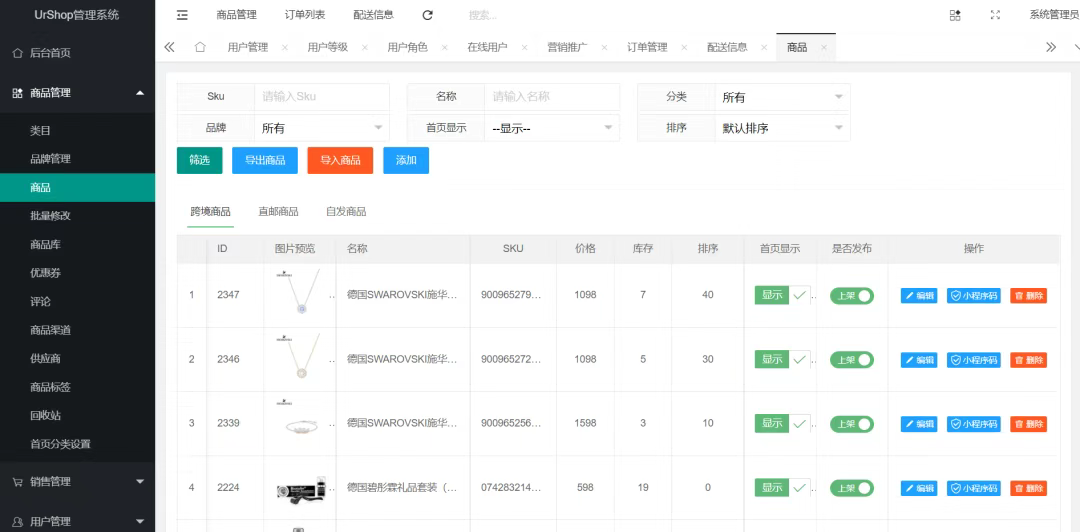This screenshot has height=532, width=1080.
Task: Close the 订单管理 tab
Action: [684, 48]
